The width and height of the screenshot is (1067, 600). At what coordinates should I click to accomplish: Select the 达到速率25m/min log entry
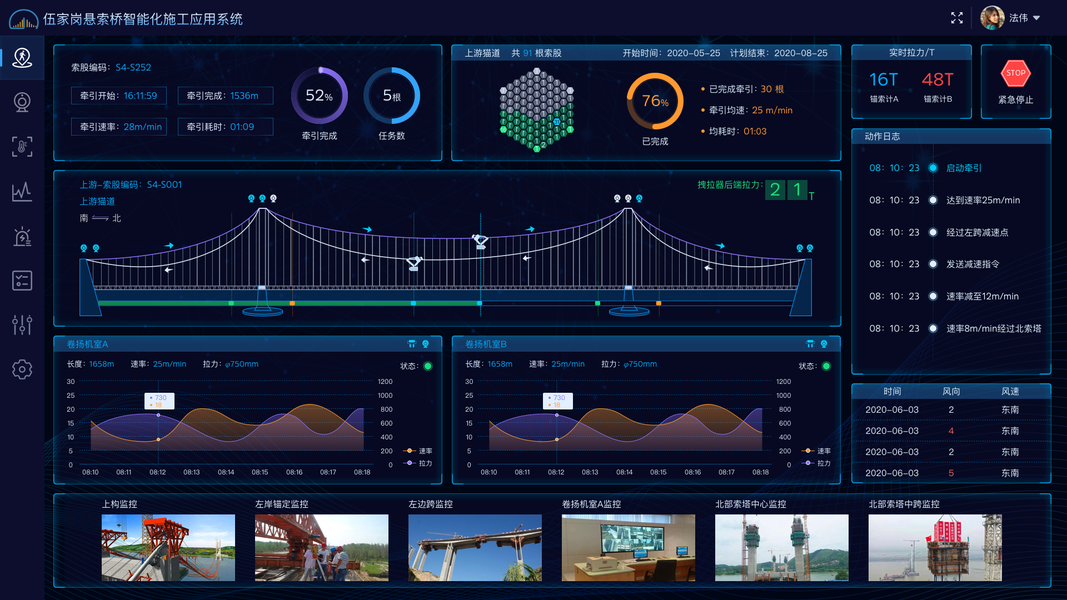click(983, 200)
